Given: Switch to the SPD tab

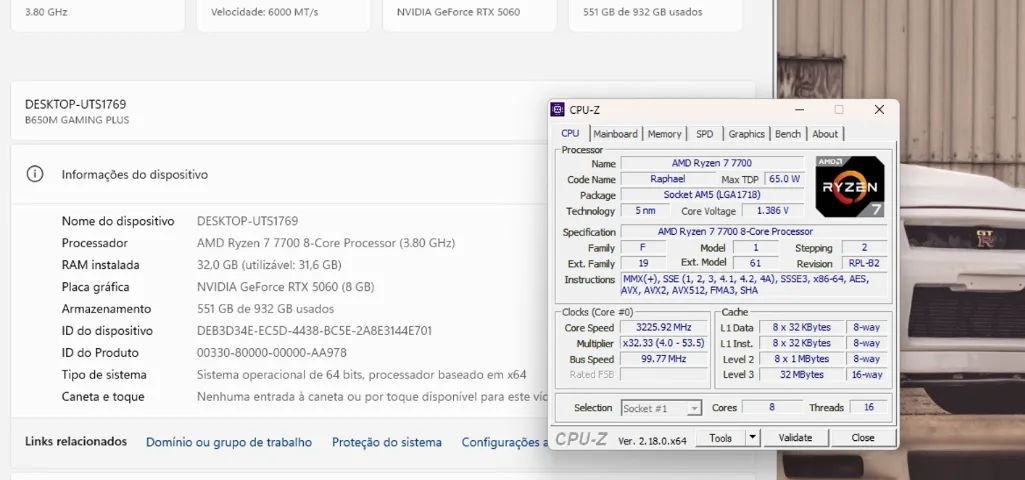Looking at the screenshot, I should [x=705, y=134].
